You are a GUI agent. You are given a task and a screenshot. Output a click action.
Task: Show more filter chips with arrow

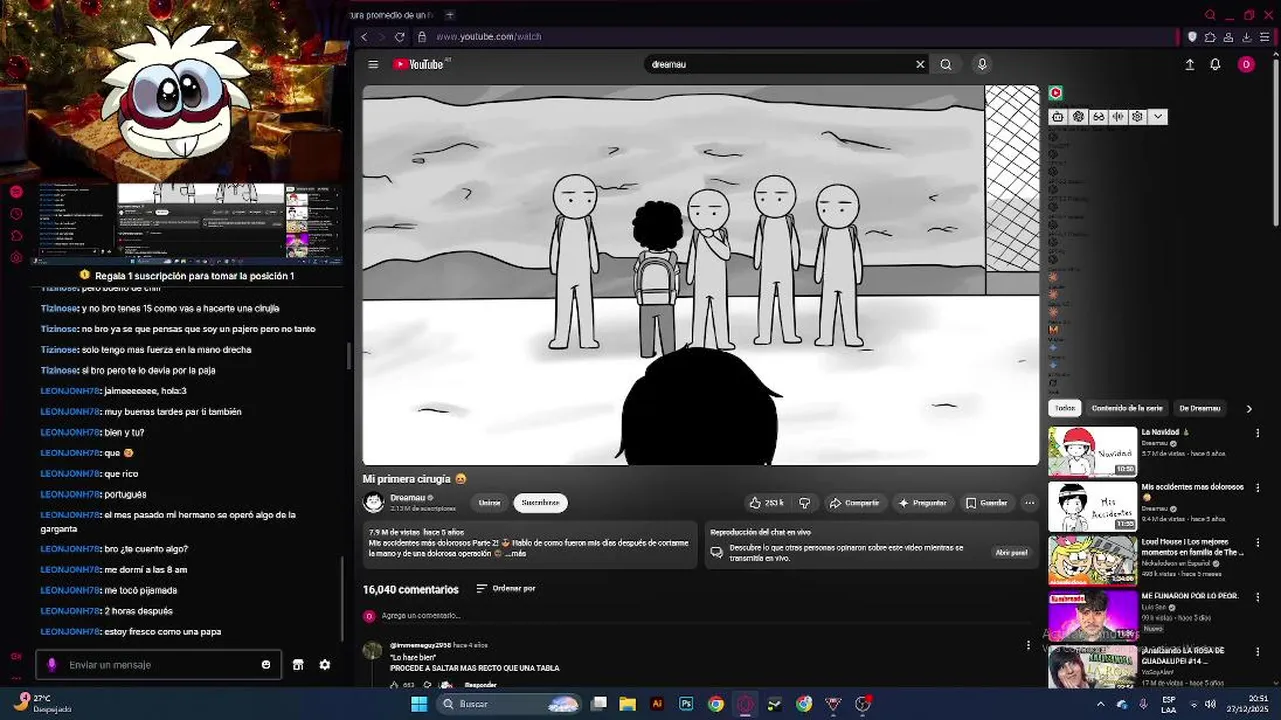pyautogui.click(x=1249, y=408)
